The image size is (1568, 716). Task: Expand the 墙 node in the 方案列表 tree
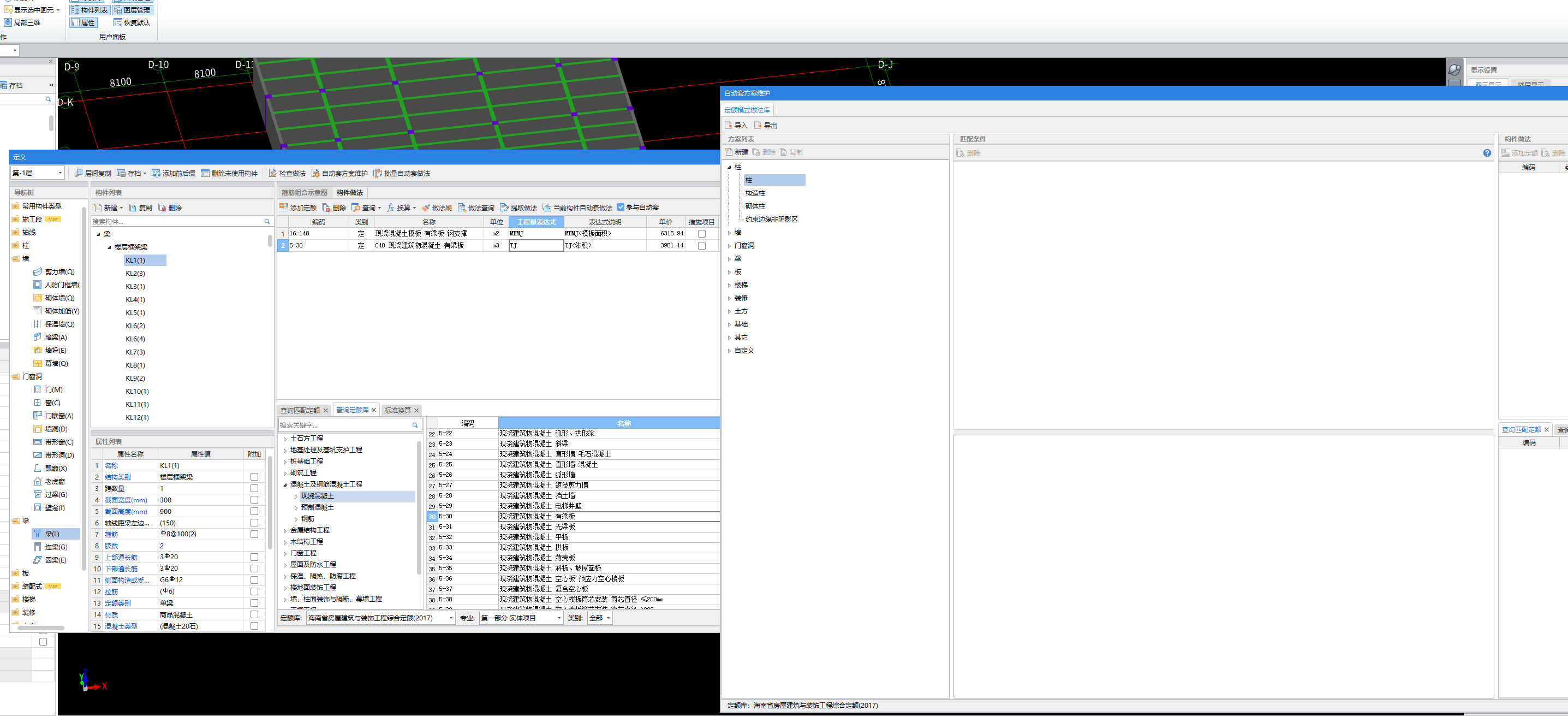729,233
